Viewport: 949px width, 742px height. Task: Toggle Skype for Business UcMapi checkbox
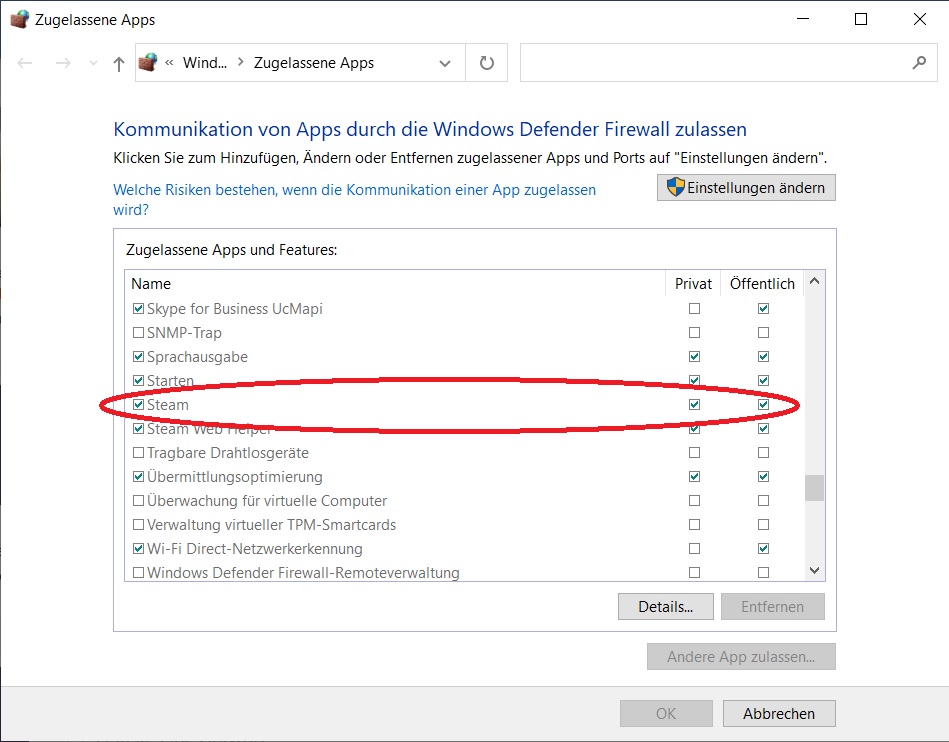(x=139, y=309)
